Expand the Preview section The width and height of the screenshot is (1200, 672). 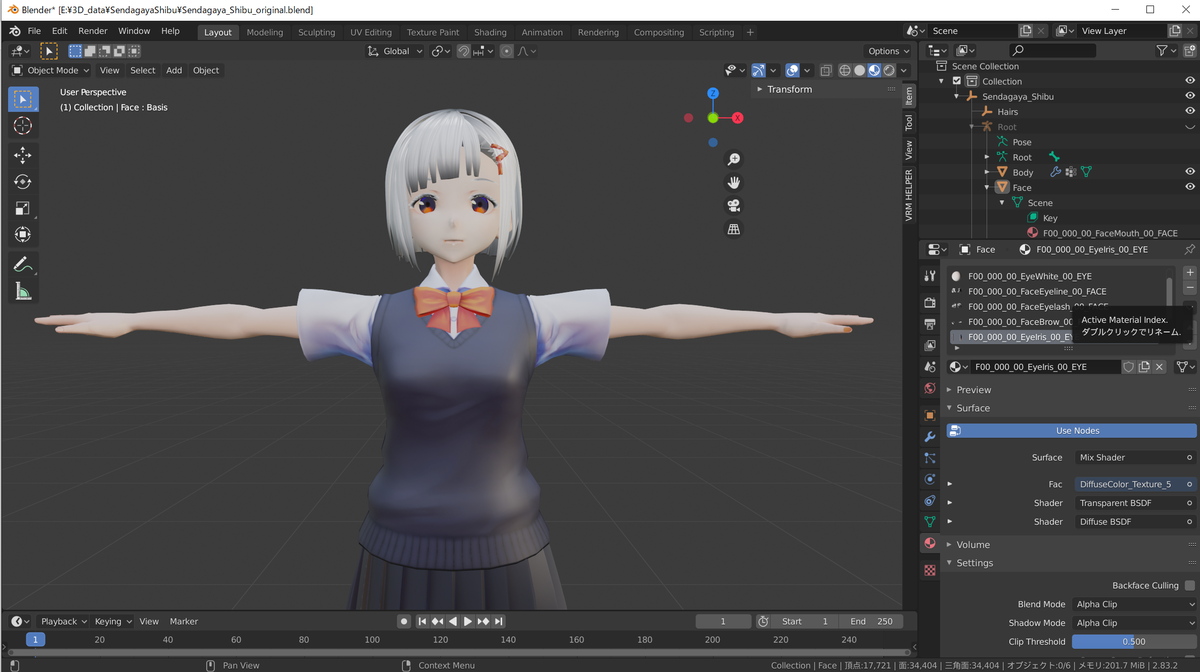click(974, 390)
